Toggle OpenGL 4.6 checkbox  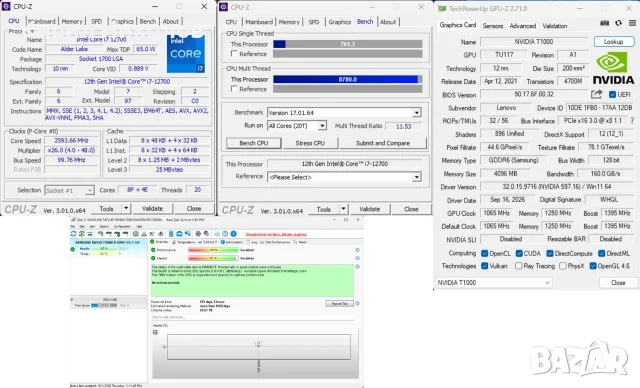593,266
